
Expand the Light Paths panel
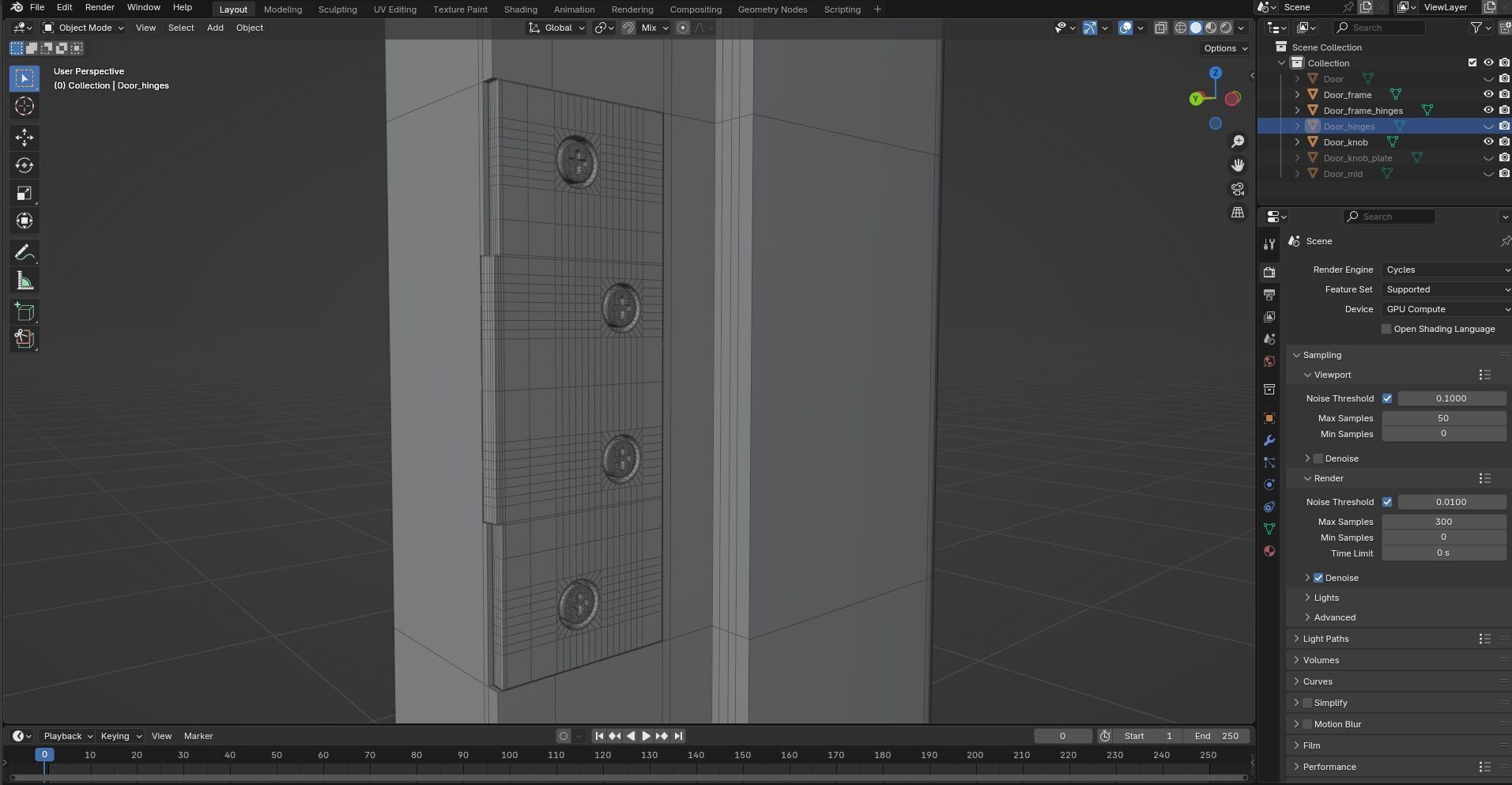[1325, 639]
